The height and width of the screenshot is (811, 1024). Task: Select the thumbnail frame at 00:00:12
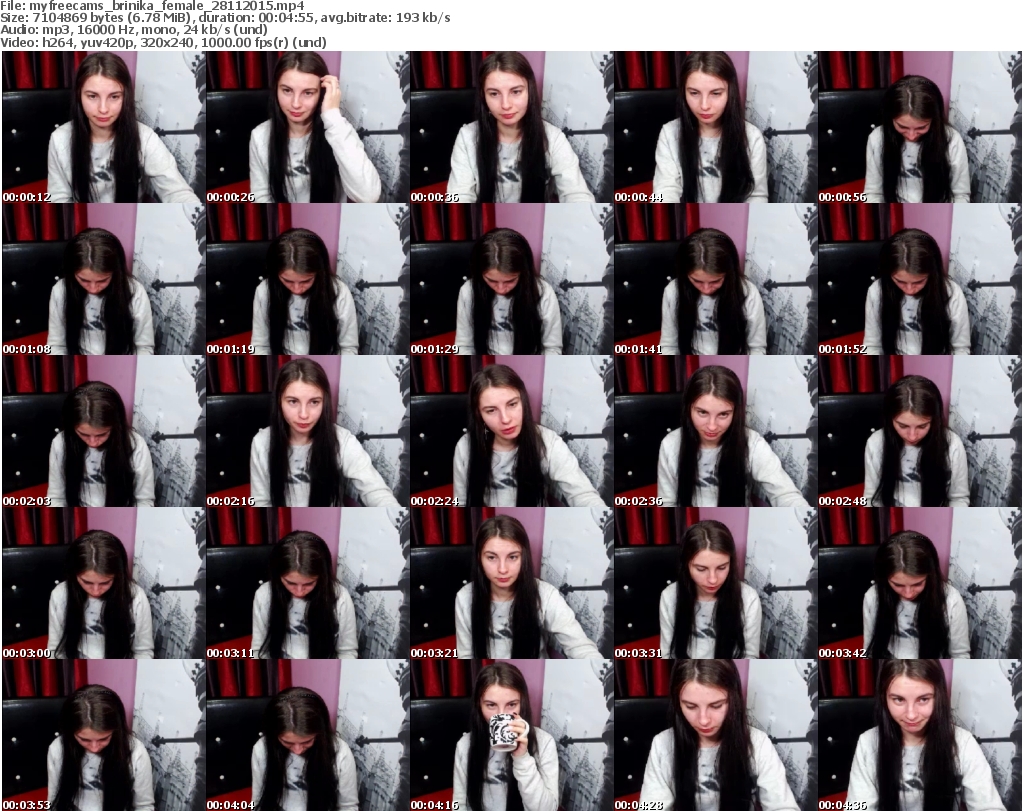[x=103, y=127]
